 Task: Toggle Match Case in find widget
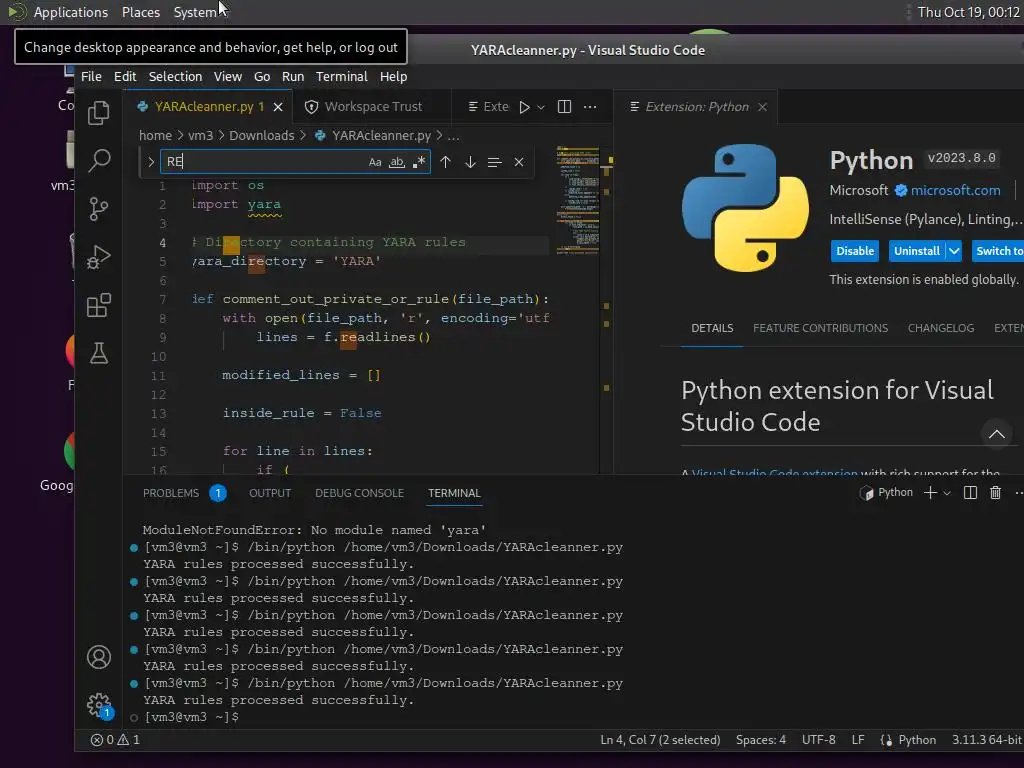tap(375, 162)
